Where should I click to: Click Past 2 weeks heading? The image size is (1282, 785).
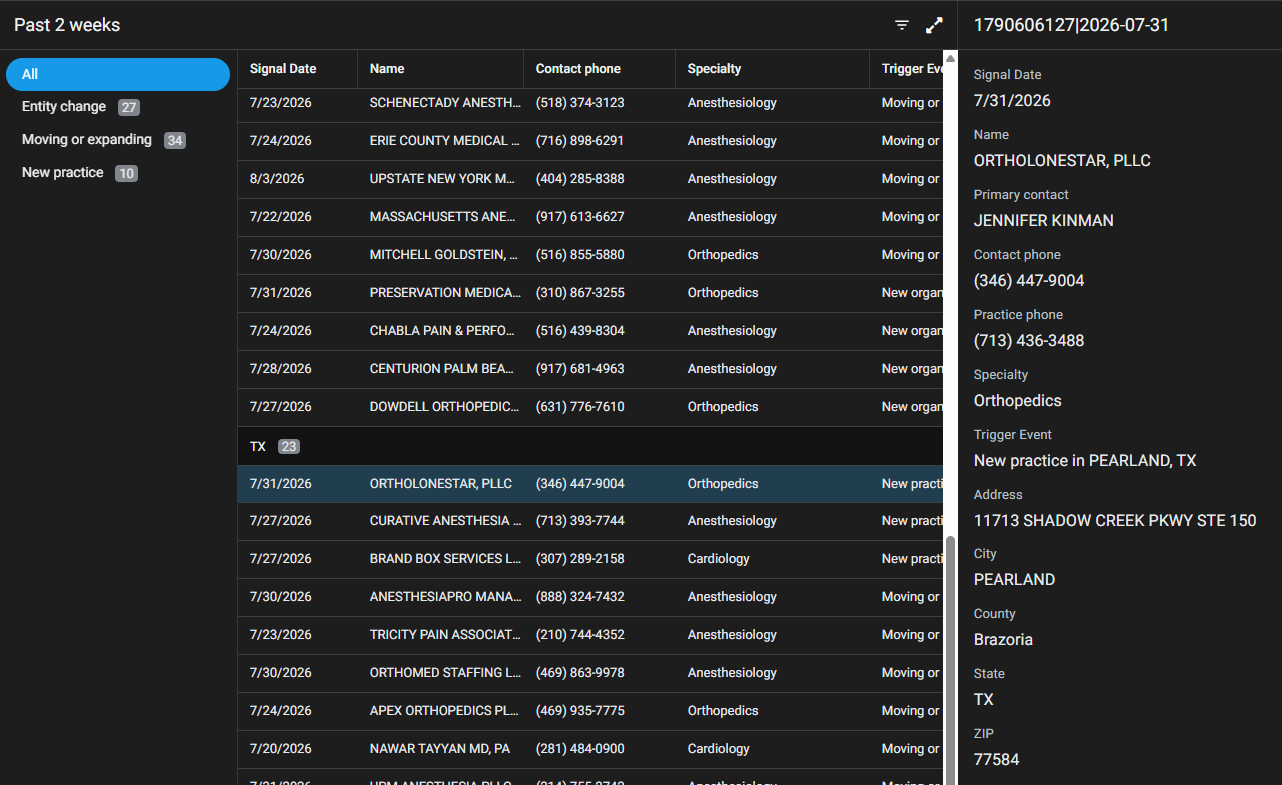pos(67,25)
